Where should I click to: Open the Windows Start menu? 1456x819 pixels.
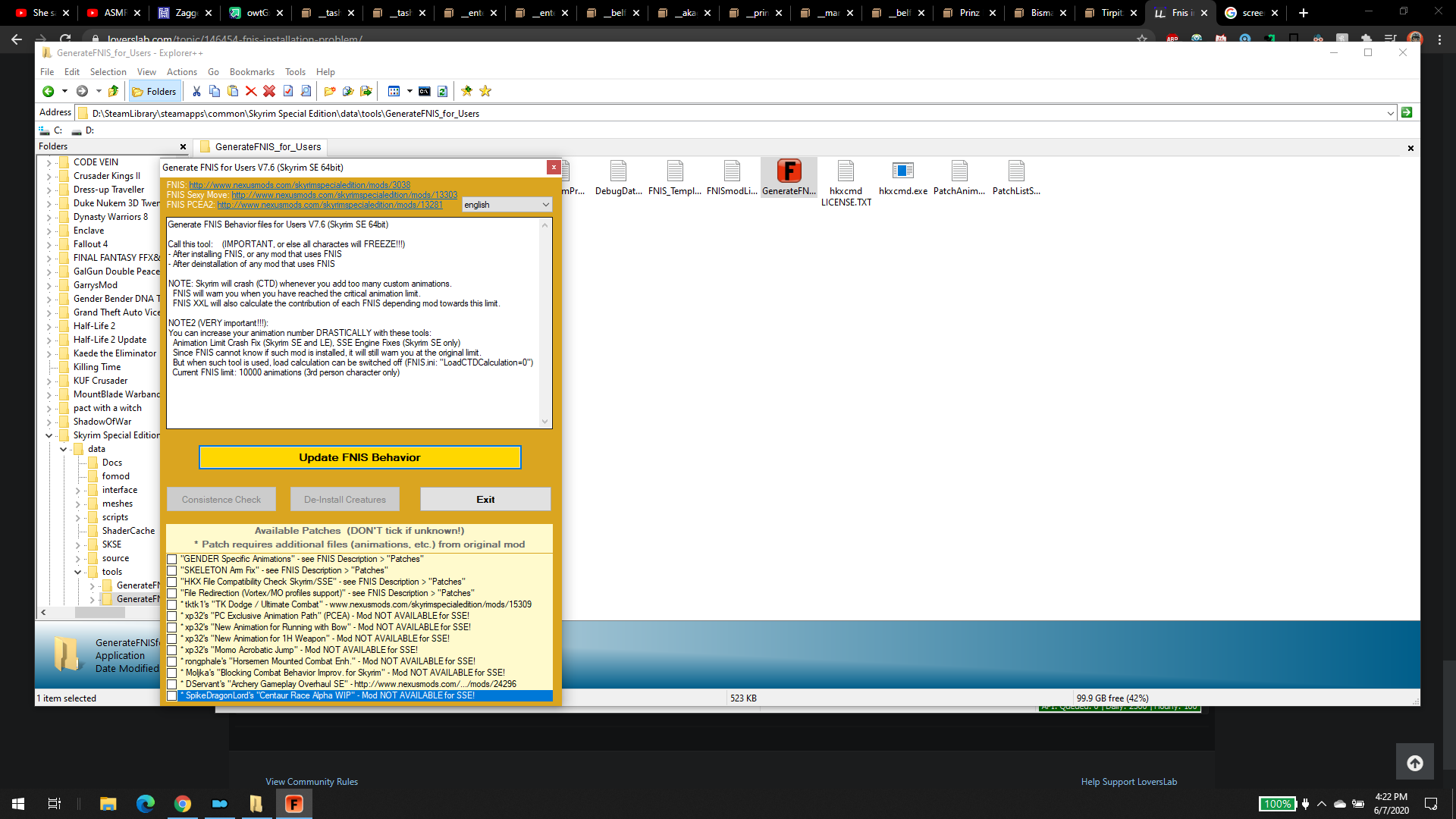pyautogui.click(x=18, y=804)
